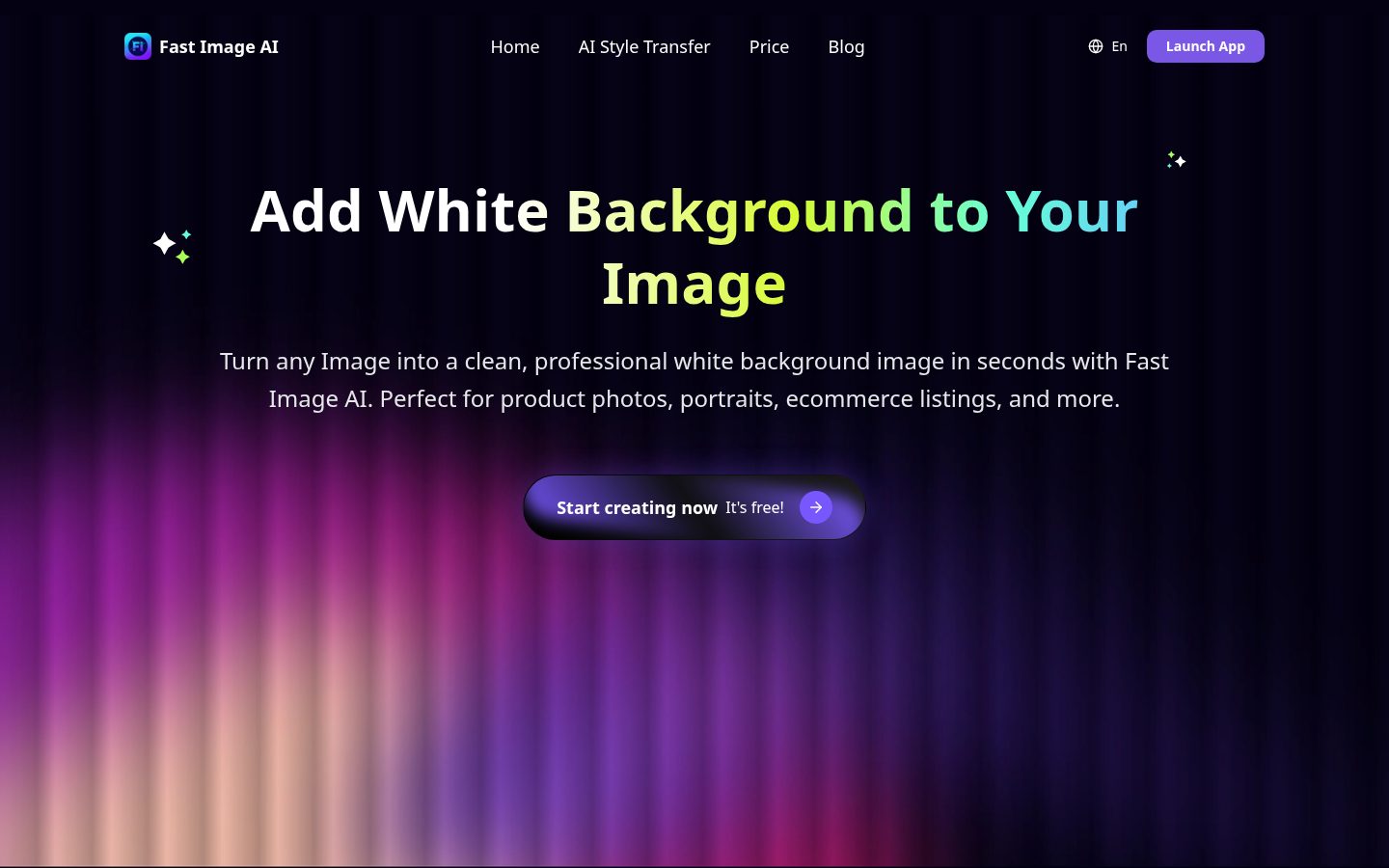This screenshot has width=1389, height=868.
Task: Click the Start creating now button
Action: (694, 507)
